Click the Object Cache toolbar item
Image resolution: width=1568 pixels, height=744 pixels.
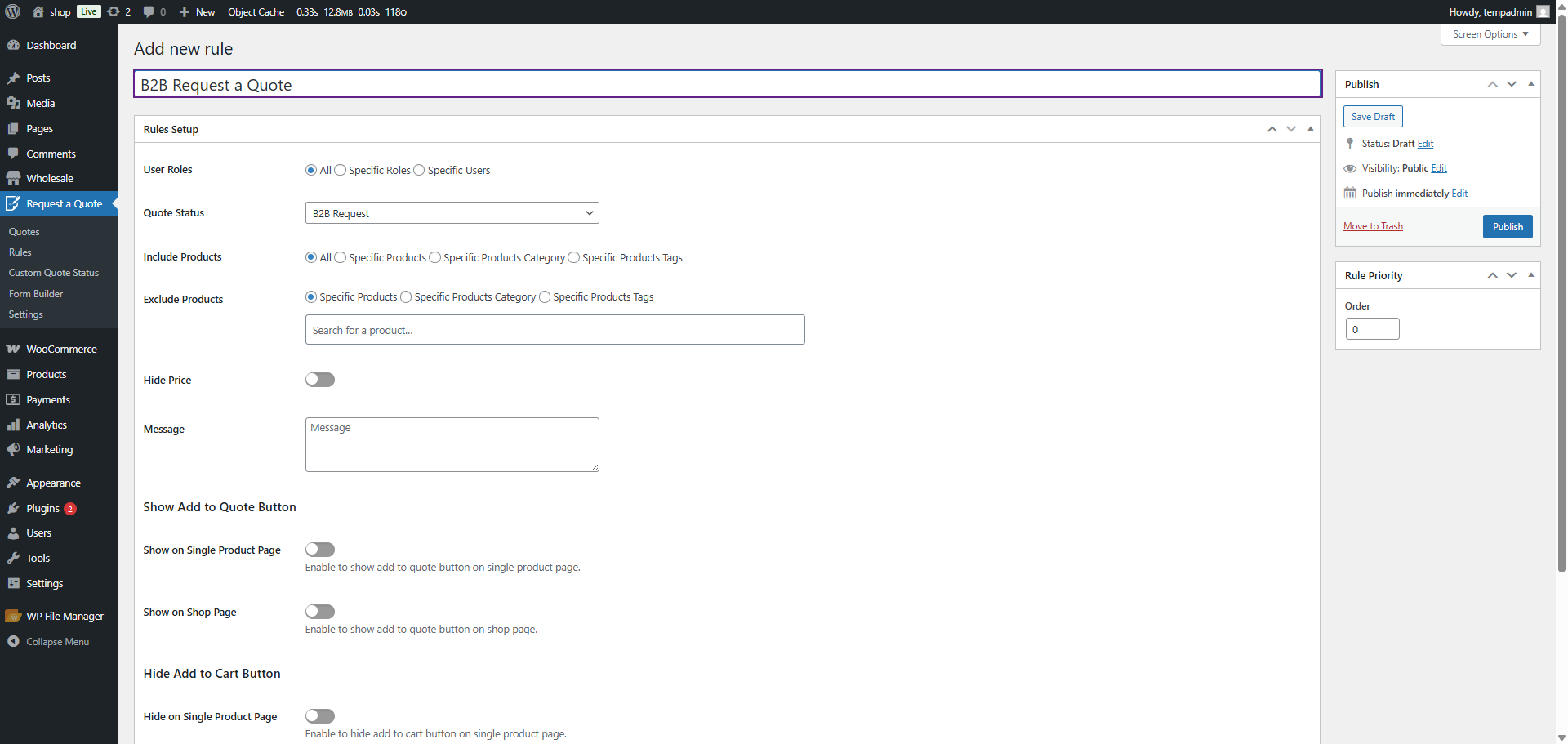(x=256, y=11)
